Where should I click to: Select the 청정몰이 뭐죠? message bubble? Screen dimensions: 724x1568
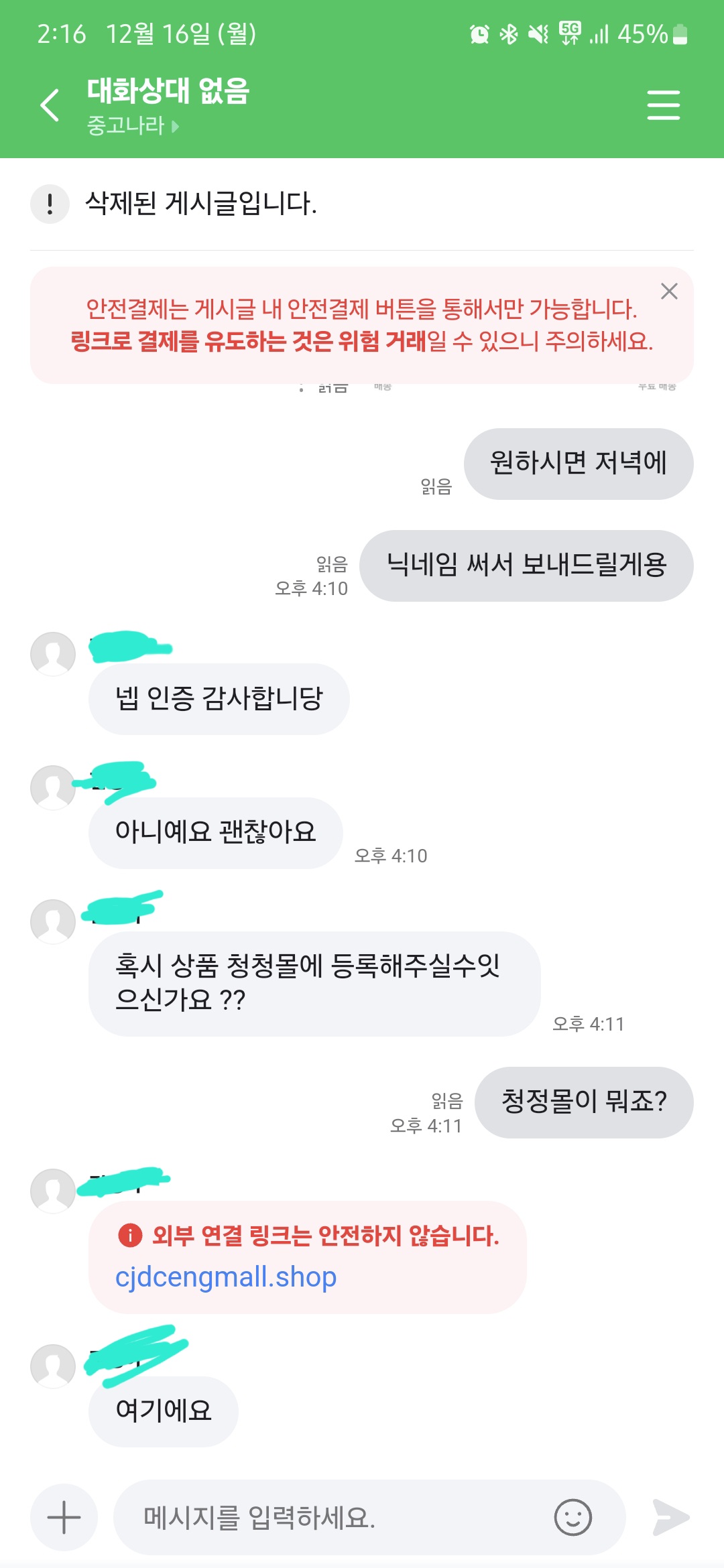pos(584,1102)
